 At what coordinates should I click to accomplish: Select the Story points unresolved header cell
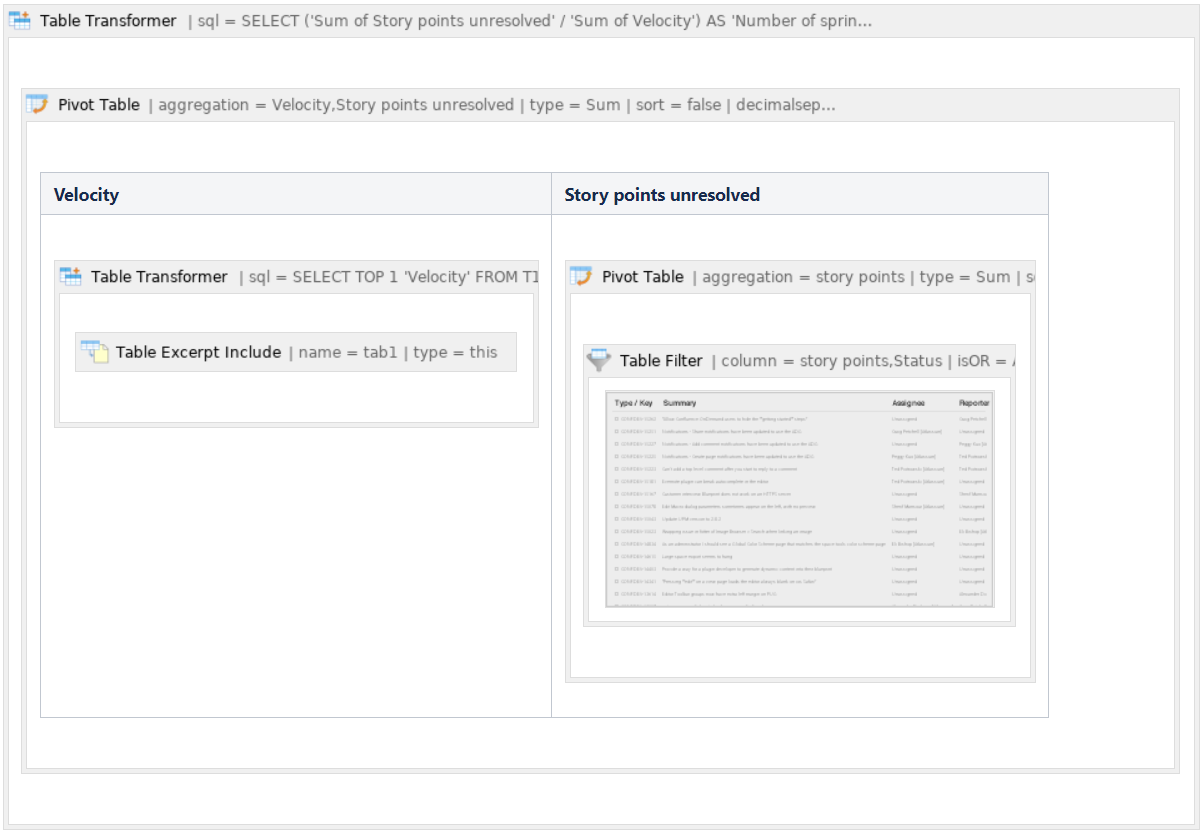pos(799,195)
